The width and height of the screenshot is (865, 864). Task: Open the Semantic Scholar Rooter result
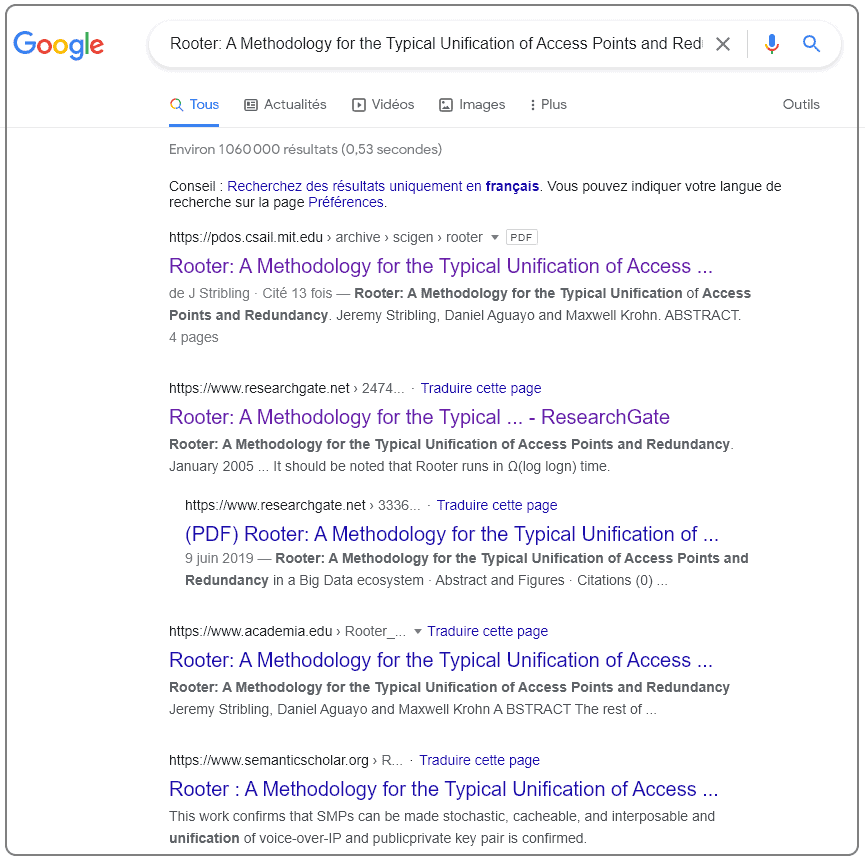coord(444,789)
